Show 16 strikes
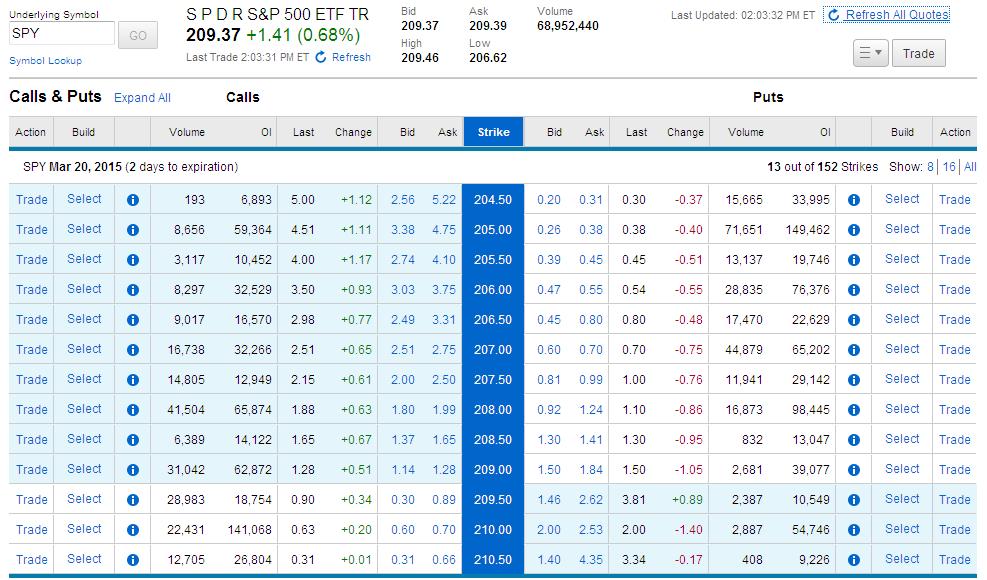This screenshot has height=580, width=987. click(x=949, y=167)
